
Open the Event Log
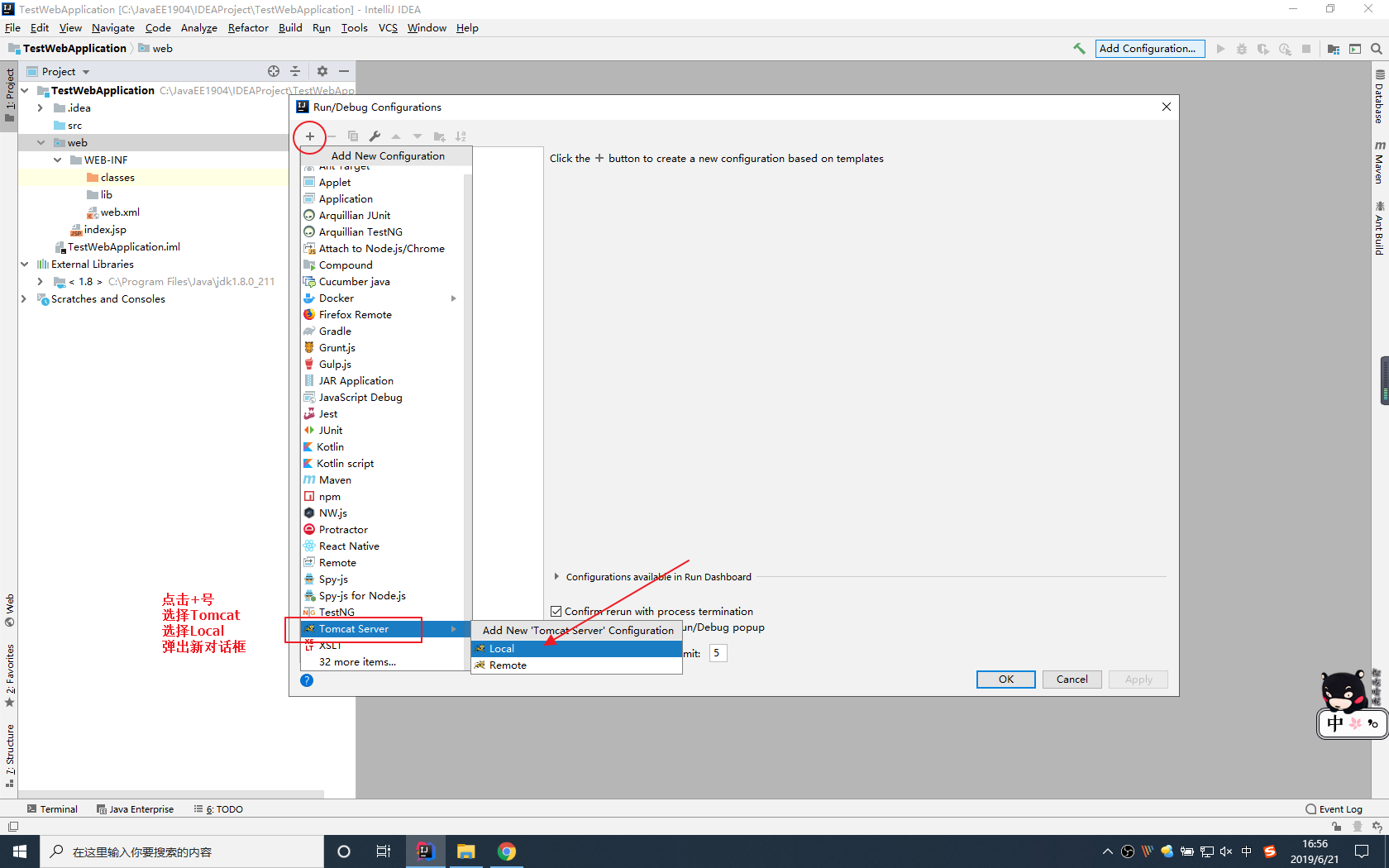[1334, 809]
